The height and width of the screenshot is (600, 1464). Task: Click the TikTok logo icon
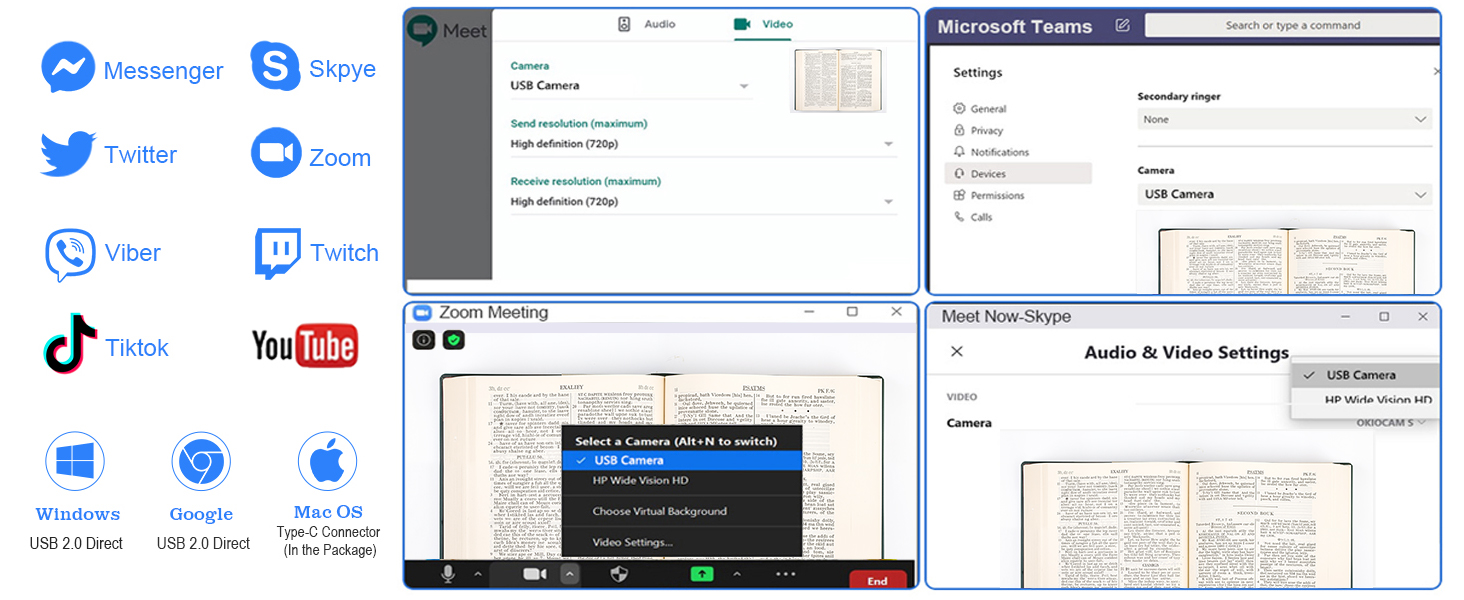pos(70,343)
